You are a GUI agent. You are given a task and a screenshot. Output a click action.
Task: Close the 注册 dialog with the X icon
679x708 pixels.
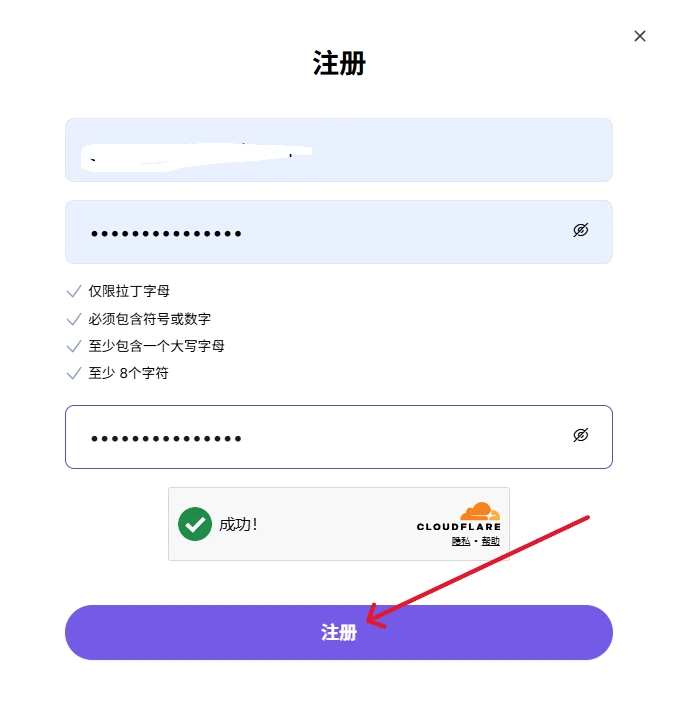[x=640, y=36]
